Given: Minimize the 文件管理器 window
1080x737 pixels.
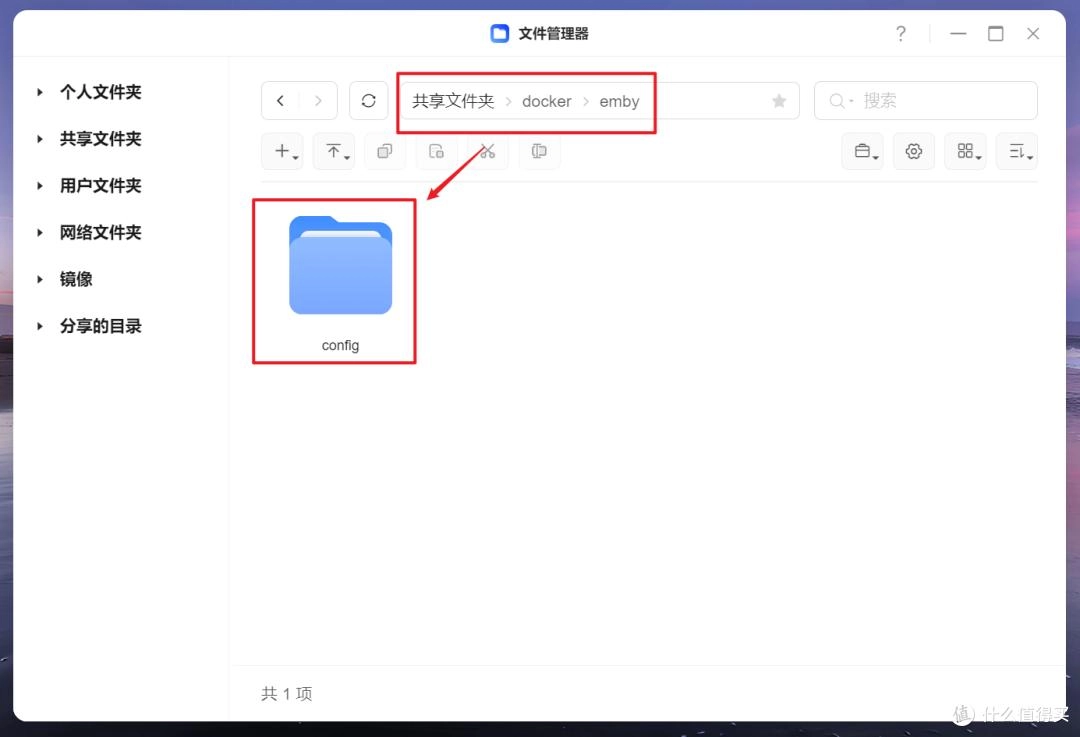Looking at the screenshot, I should pos(958,33).
